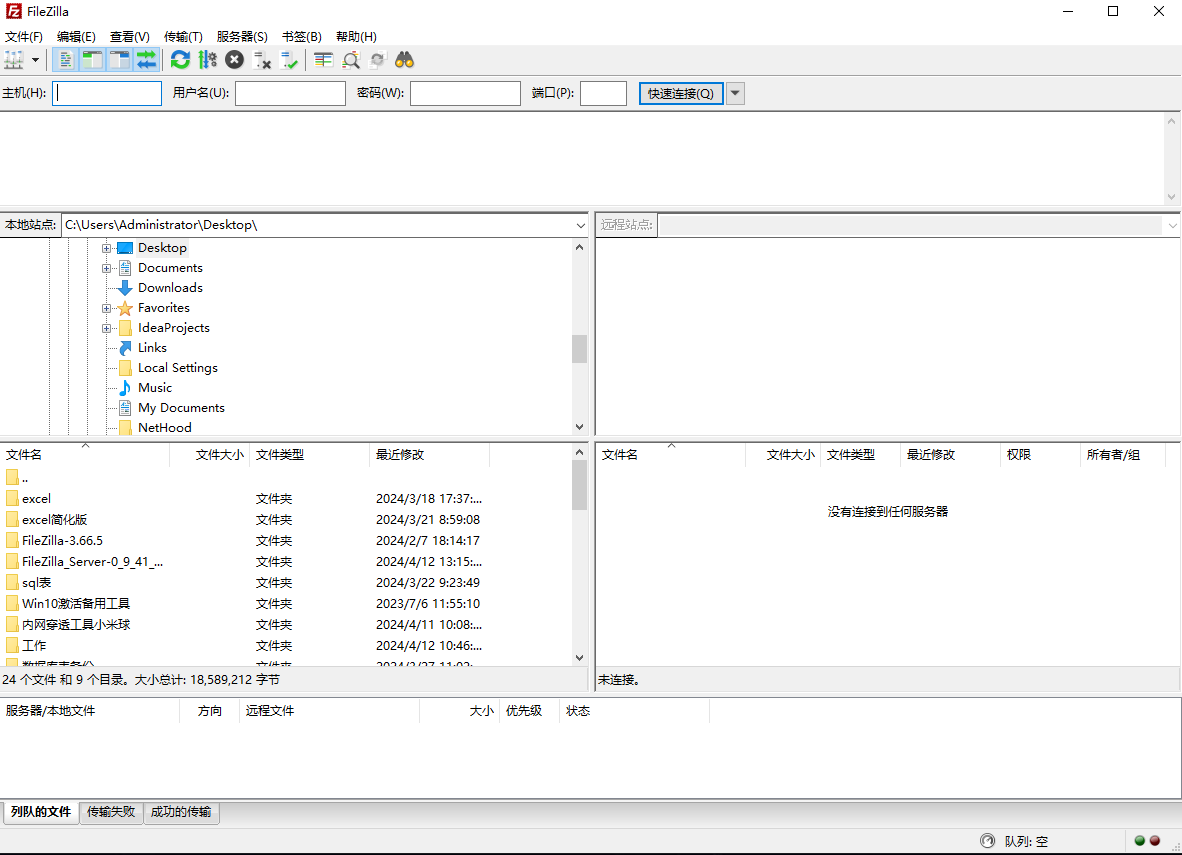Expand the Desktop tree node
Viewport: 1182px width, 855px height.
pyautogui.click(x=106, y=248)
